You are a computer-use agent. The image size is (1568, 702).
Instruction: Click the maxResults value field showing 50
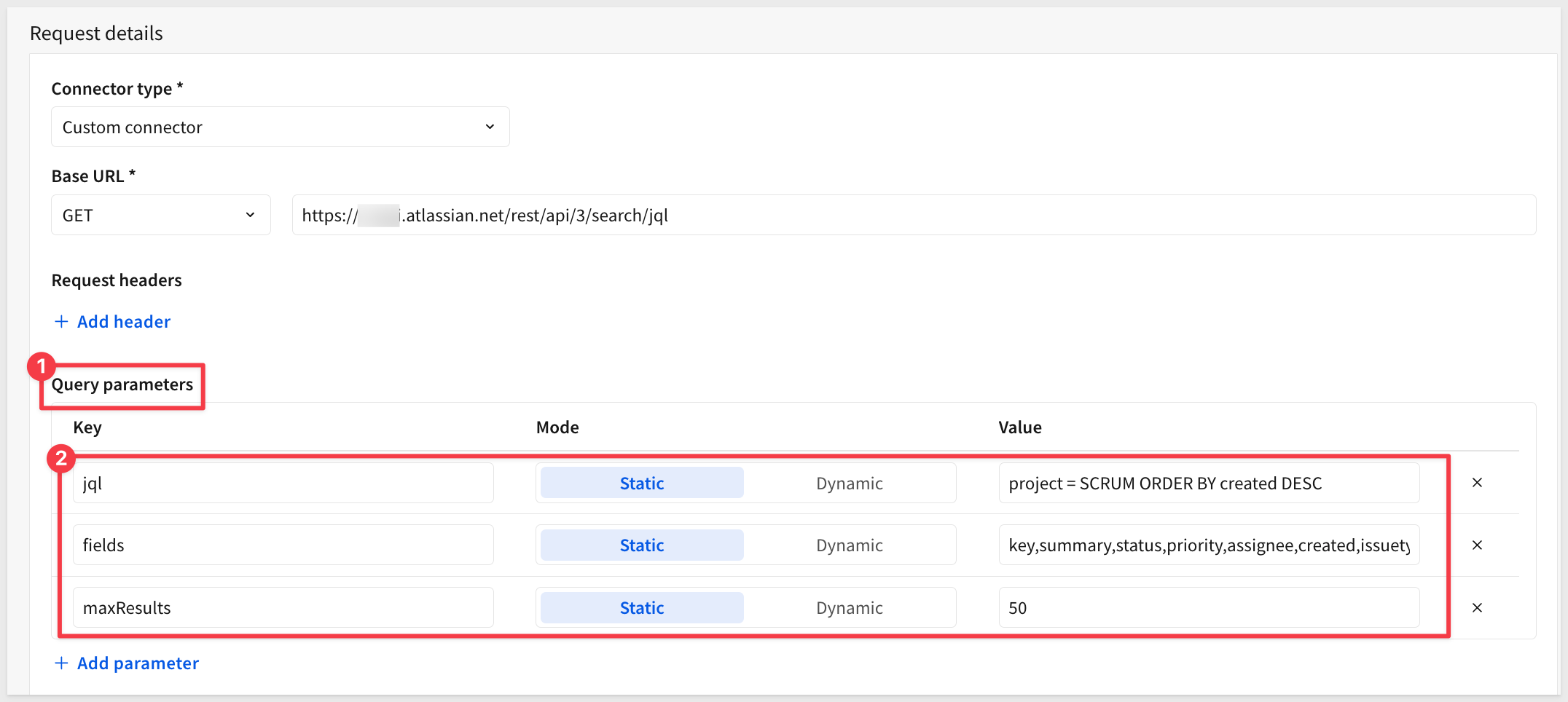pyautogui.click(x=1208, y=608)
